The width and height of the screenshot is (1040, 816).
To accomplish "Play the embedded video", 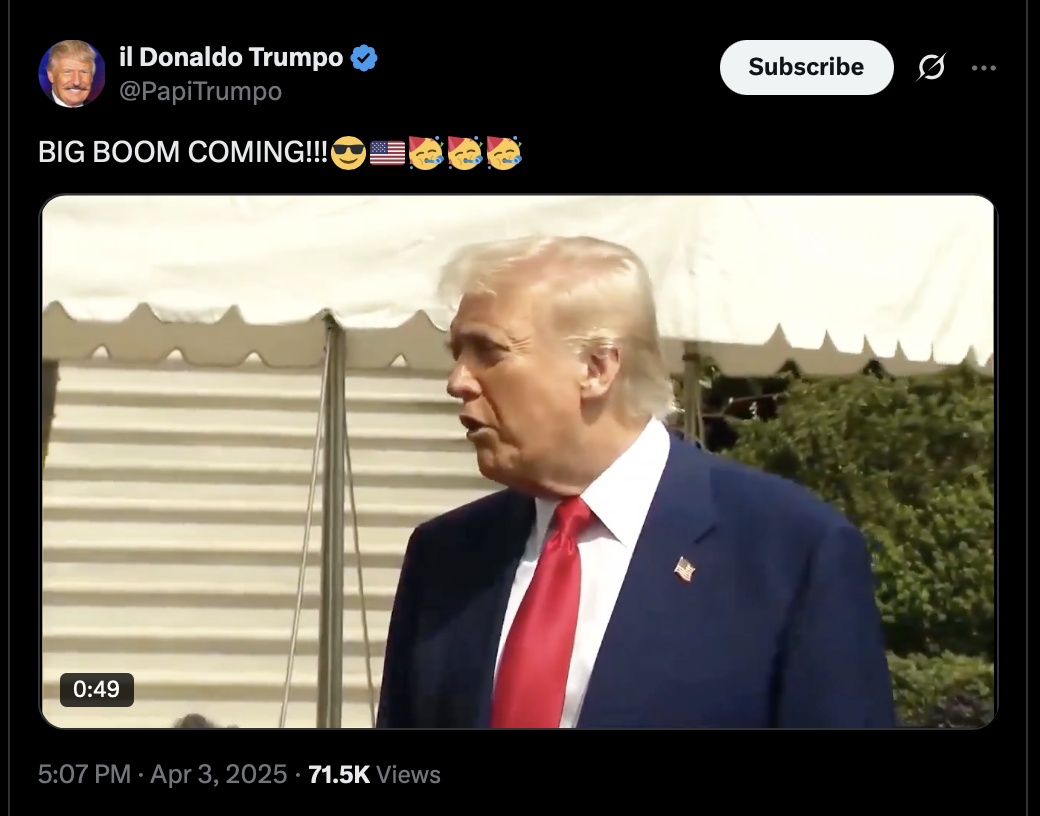I will point(519,462).
